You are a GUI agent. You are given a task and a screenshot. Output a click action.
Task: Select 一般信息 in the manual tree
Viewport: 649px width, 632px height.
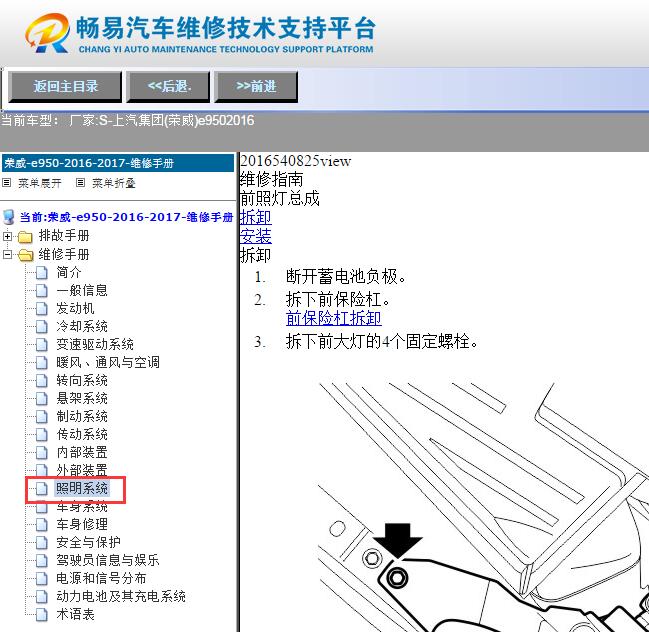[x=82, y=290]
